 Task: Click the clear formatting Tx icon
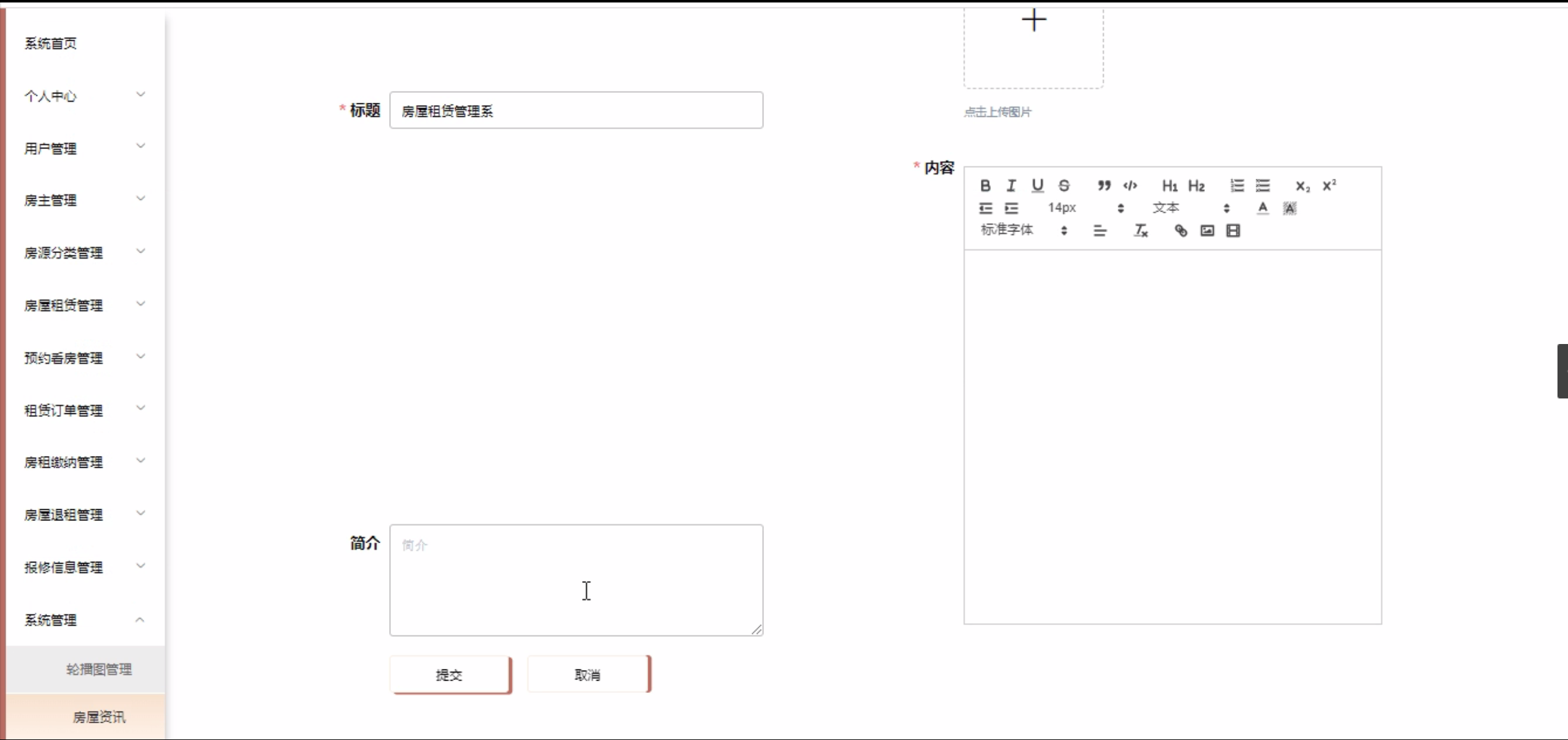pos(1141,231)
